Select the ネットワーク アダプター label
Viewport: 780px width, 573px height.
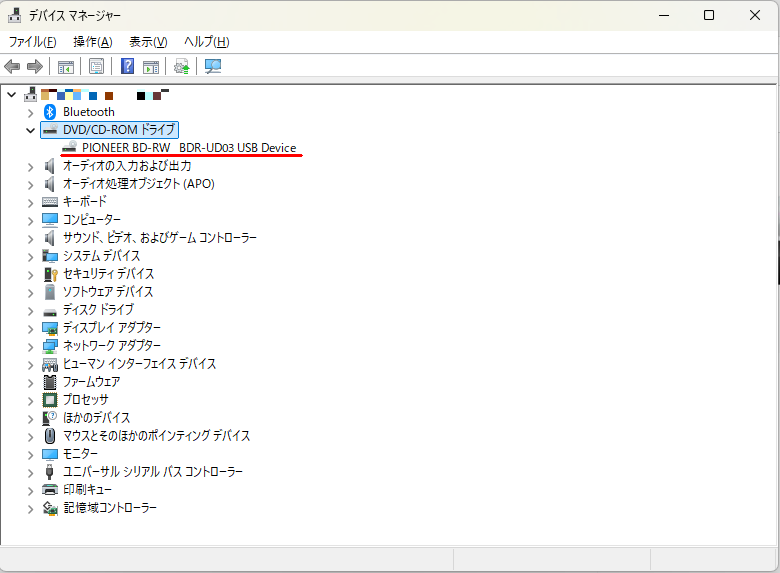(111, 345)
